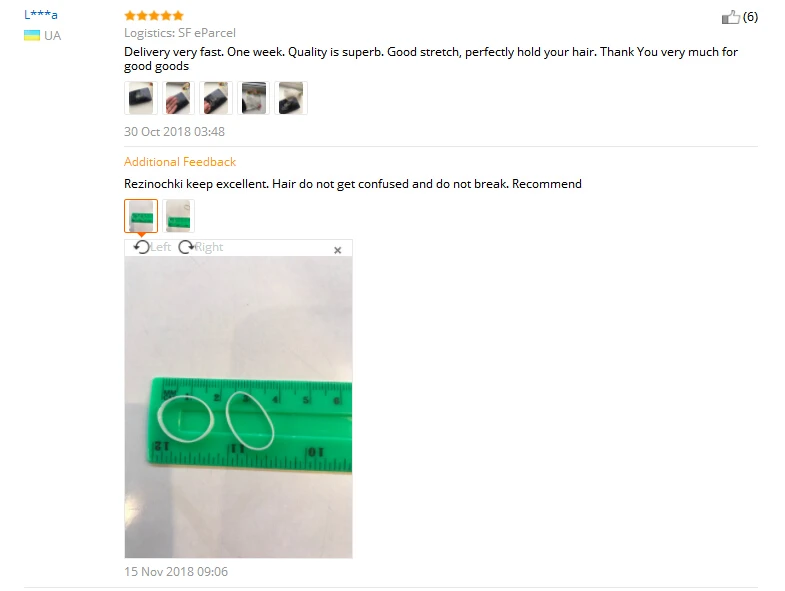Open the first review photo thumbnail
Image resolution: width=785 pixels, height=591 pixels.
(141, 98)
